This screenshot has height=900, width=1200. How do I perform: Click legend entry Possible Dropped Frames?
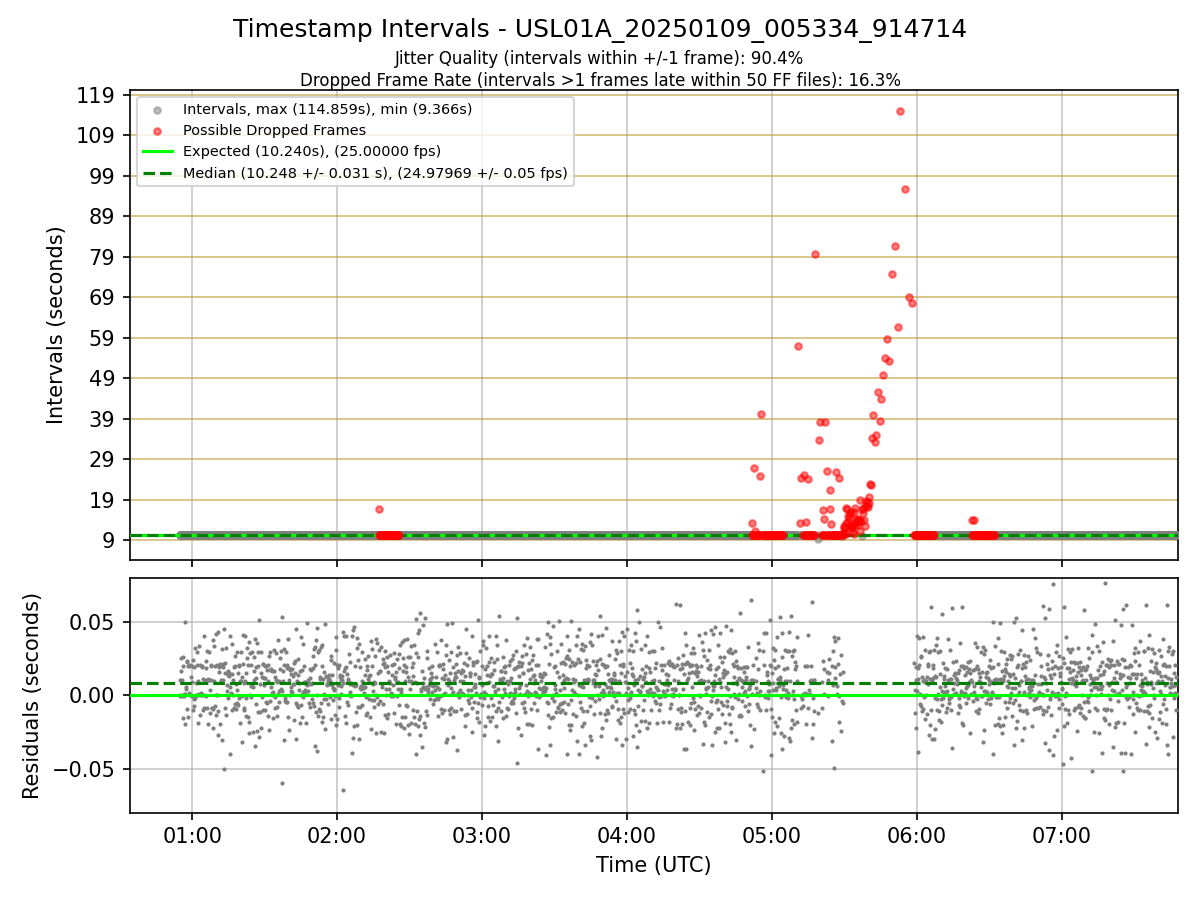click(274, 130)
